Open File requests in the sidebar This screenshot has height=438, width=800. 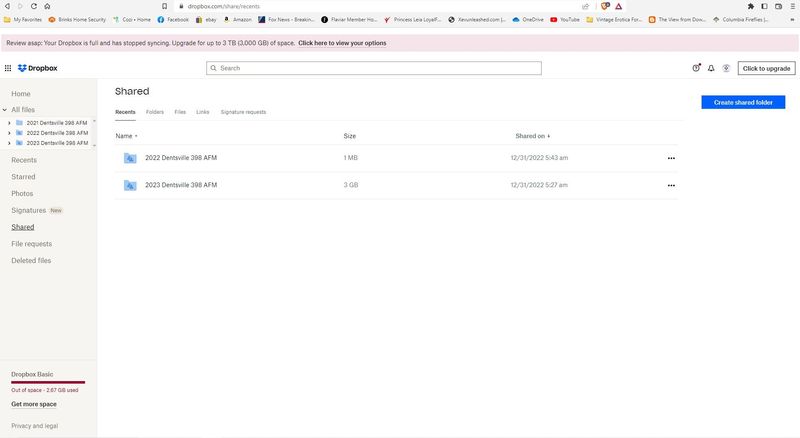pos(32,244)
